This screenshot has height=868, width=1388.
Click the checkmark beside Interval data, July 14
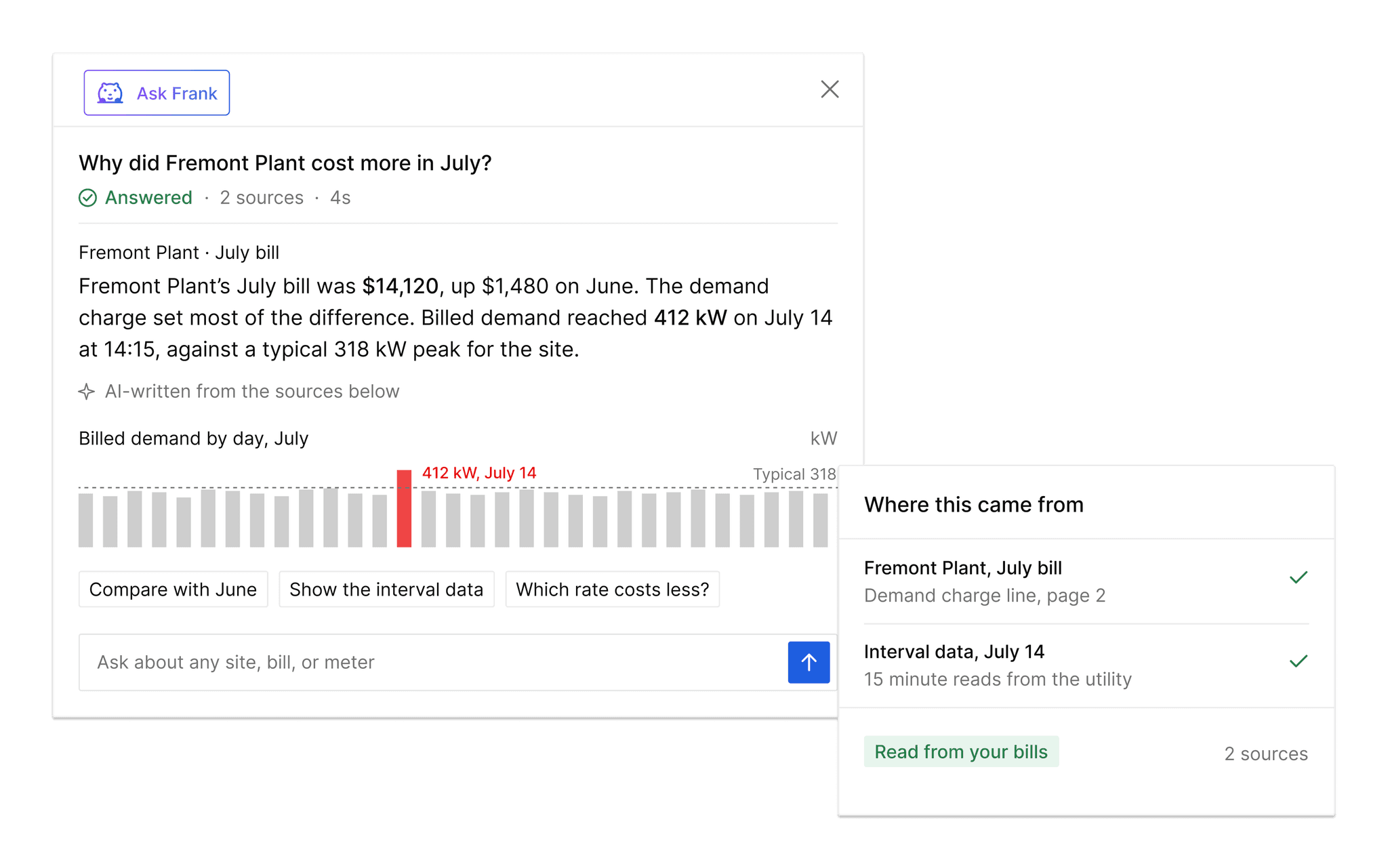tap(1299, 661)
